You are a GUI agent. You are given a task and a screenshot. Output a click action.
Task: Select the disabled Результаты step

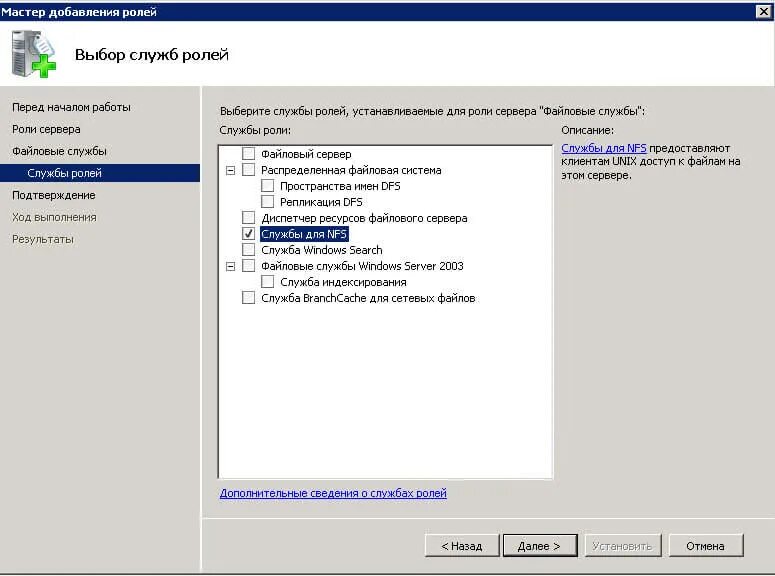coord(43,239)
